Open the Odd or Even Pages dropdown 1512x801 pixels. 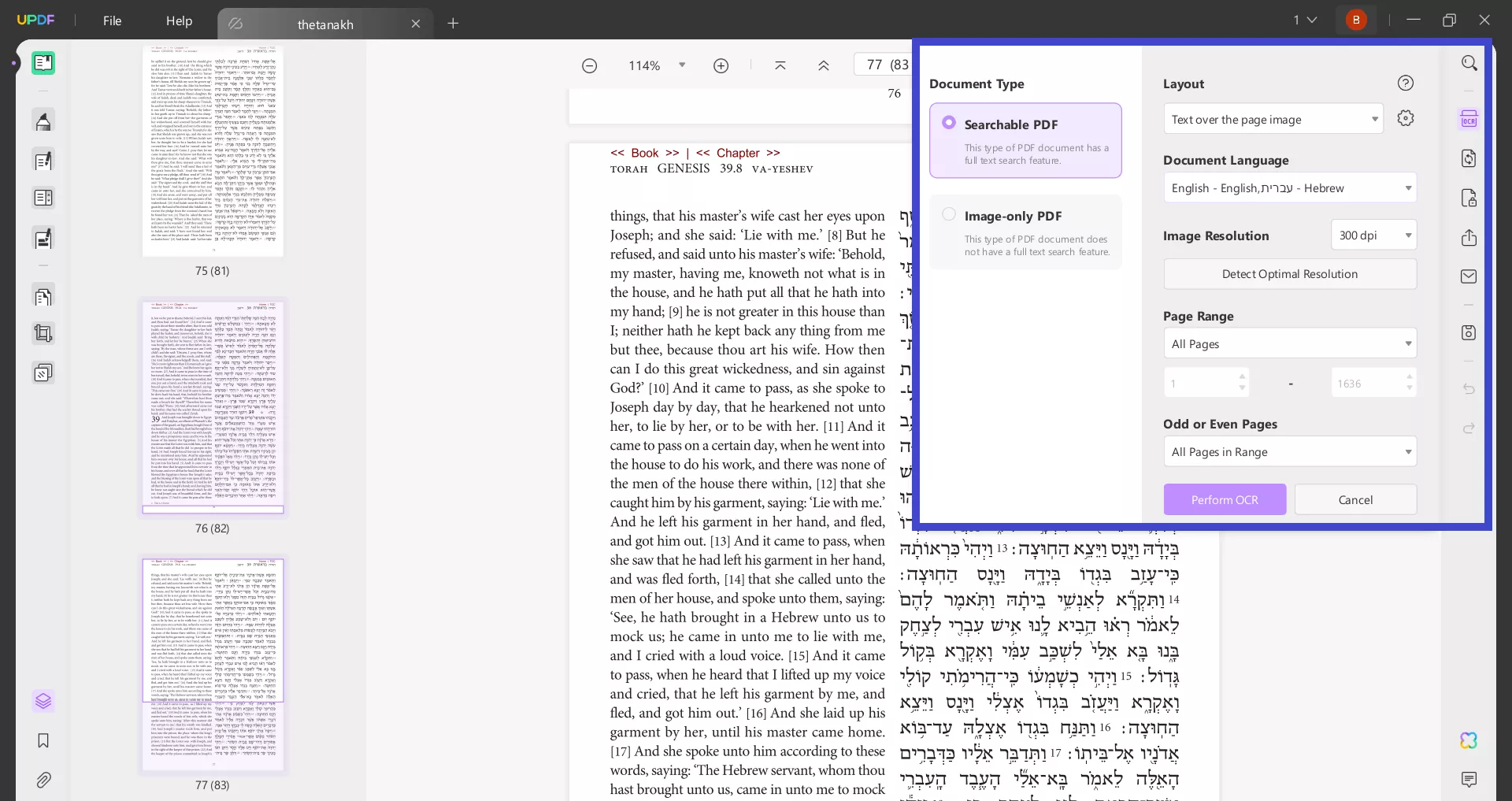[x=1290, y=452]
